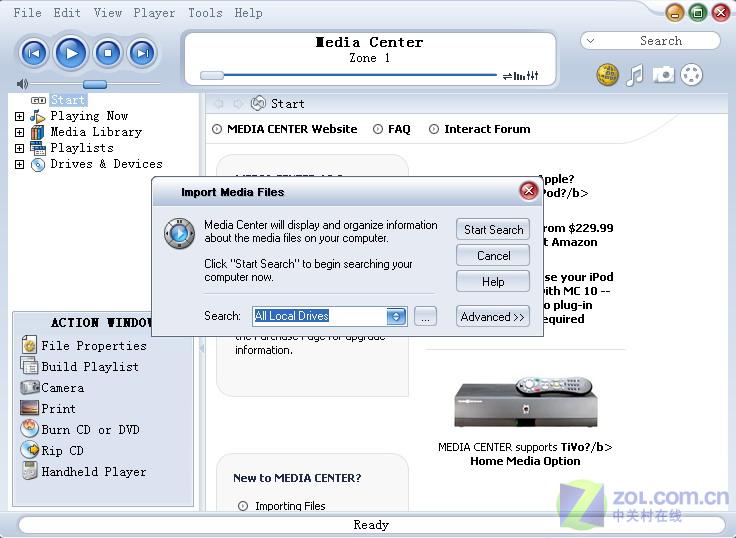Click Cancel in Import Media Files dialog
736x538 pixels.
(x=493, y=256)
